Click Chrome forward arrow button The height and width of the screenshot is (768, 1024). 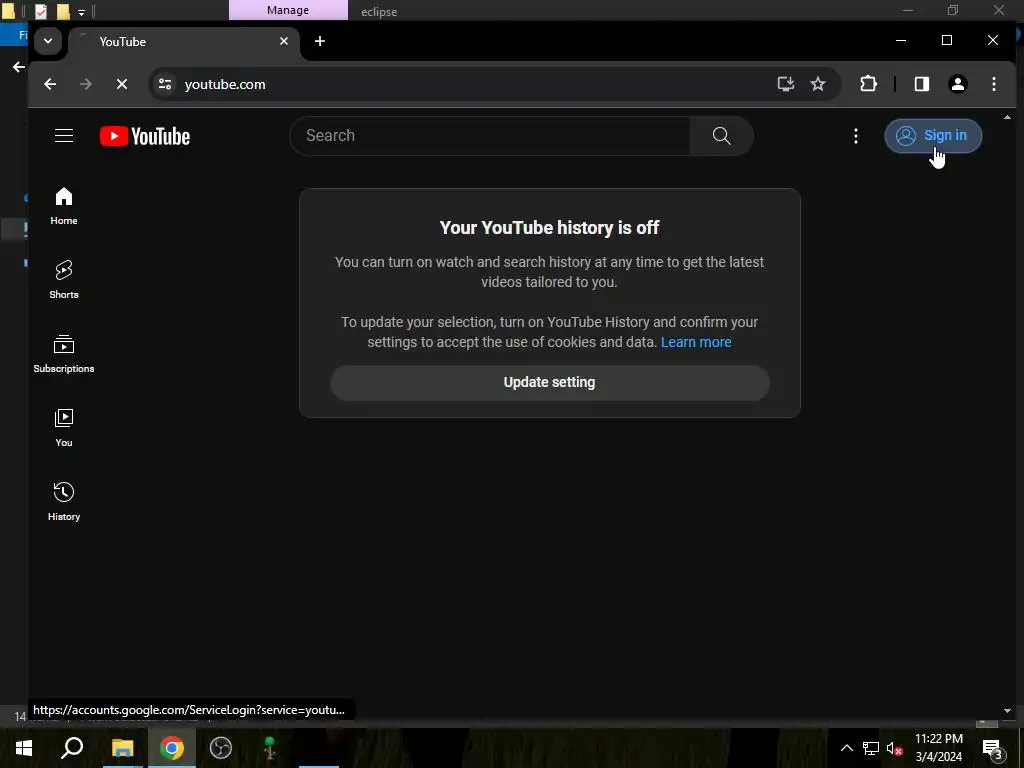[86, 84]
